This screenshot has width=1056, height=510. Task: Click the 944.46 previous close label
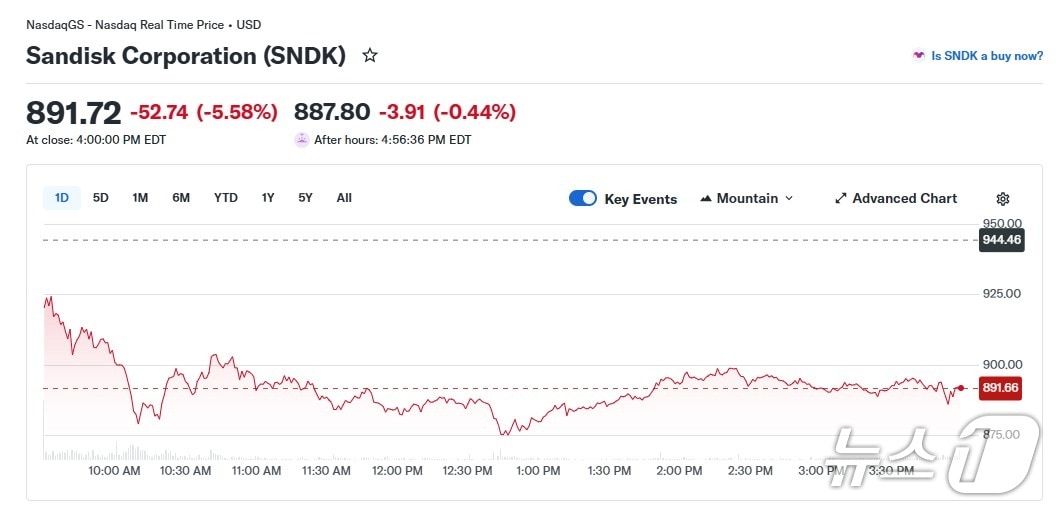coord(1001,240)
